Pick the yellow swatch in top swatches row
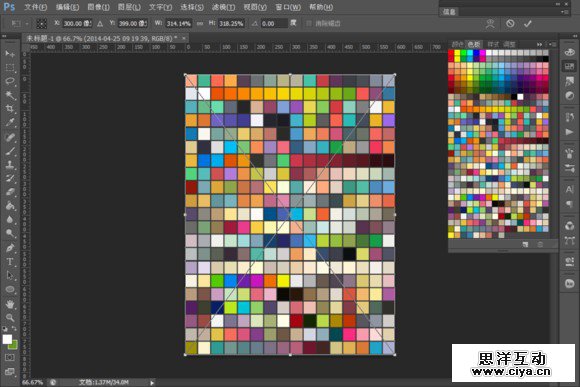580x387 pixels. click(x=457, y=53)
